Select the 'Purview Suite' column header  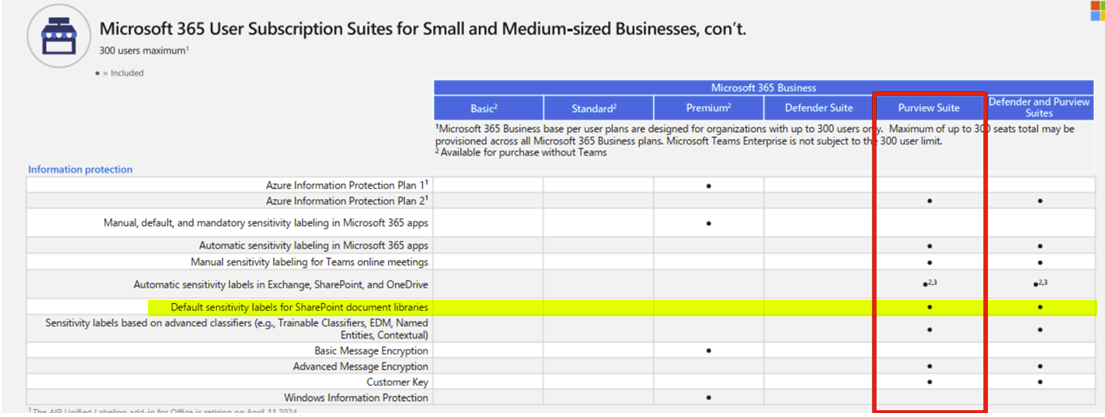click(x=929, y=108)
